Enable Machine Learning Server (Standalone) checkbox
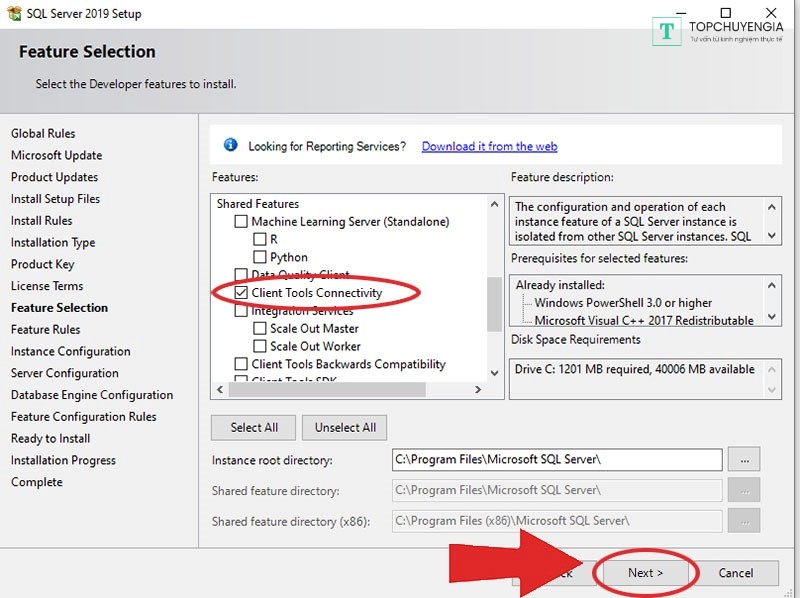This screenshot has width=800, height=598. coord(240,221)
